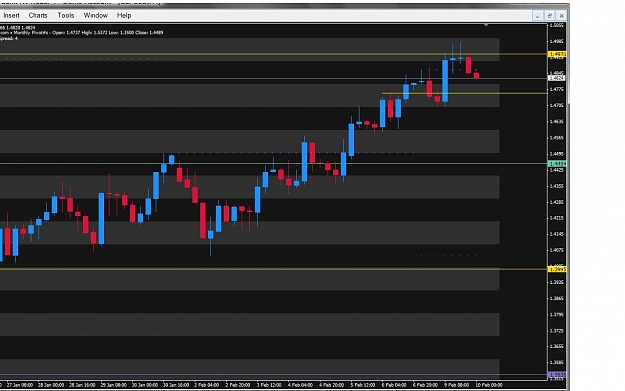Click the yellow 1.3994 price label

coord(557,269)
